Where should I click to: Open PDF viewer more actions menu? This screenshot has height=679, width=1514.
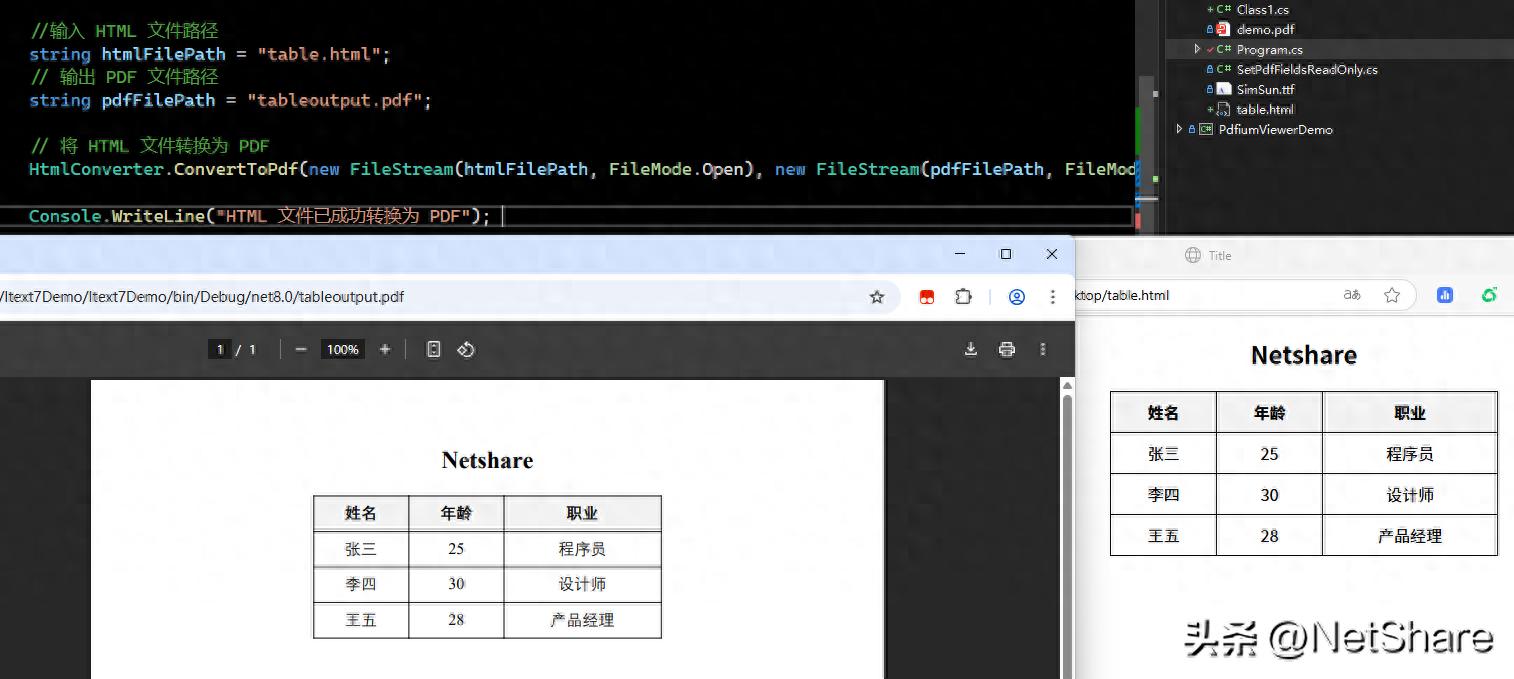click(x=1043, y=349)
